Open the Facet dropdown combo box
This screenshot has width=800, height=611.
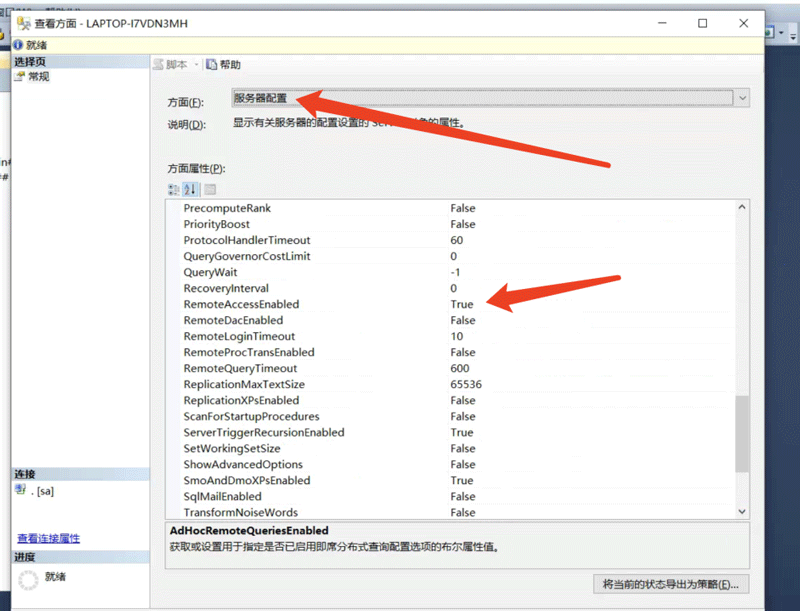coord(490,98)
